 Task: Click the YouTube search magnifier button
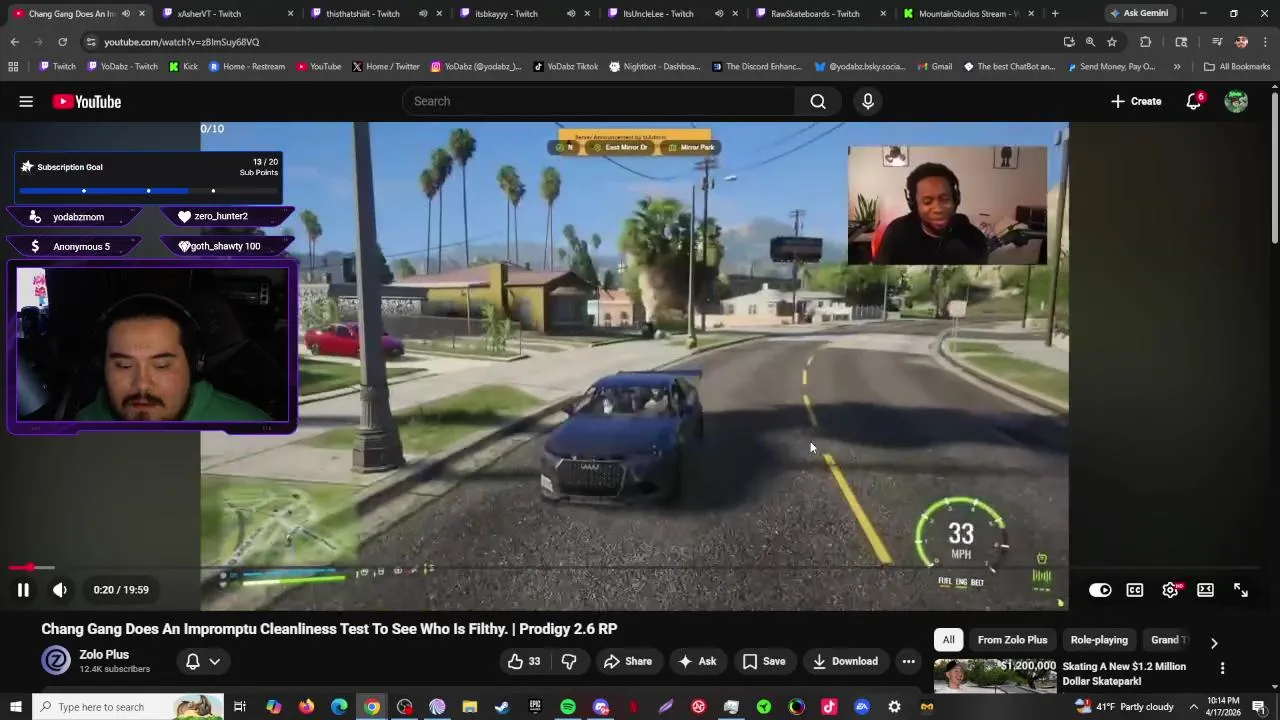[x=818, y=101]
